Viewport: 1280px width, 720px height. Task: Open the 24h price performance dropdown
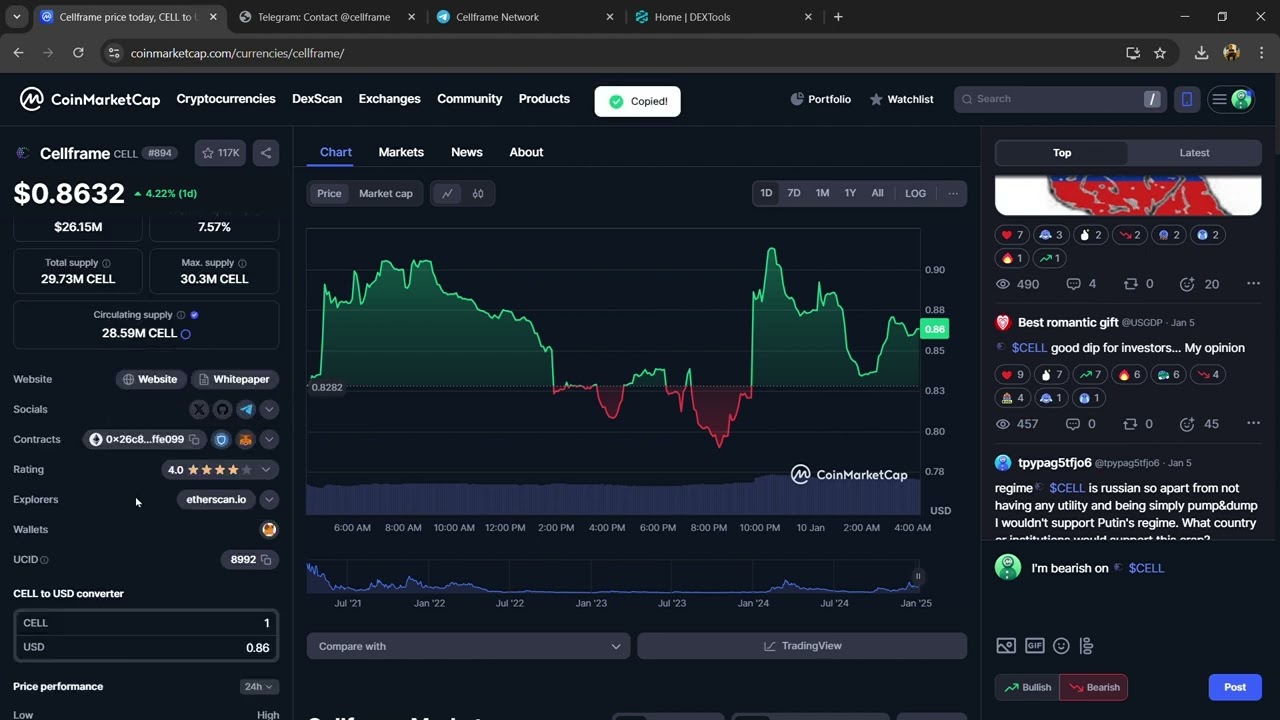(259, 686)
